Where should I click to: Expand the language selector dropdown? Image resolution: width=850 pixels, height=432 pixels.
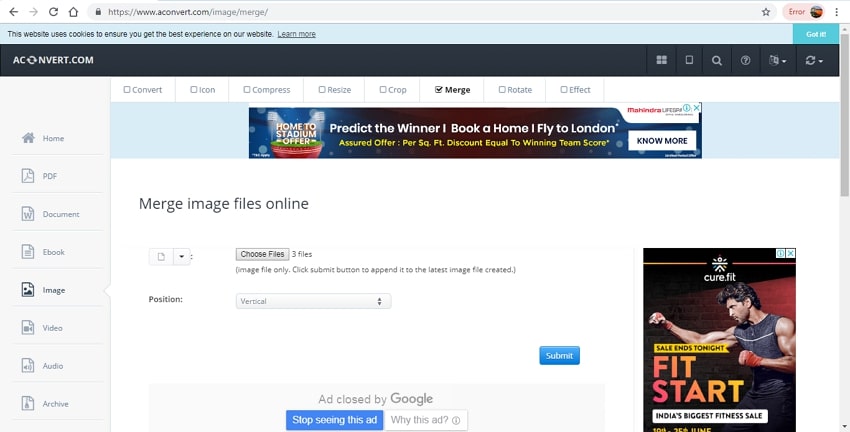click(x=776, y=60)
